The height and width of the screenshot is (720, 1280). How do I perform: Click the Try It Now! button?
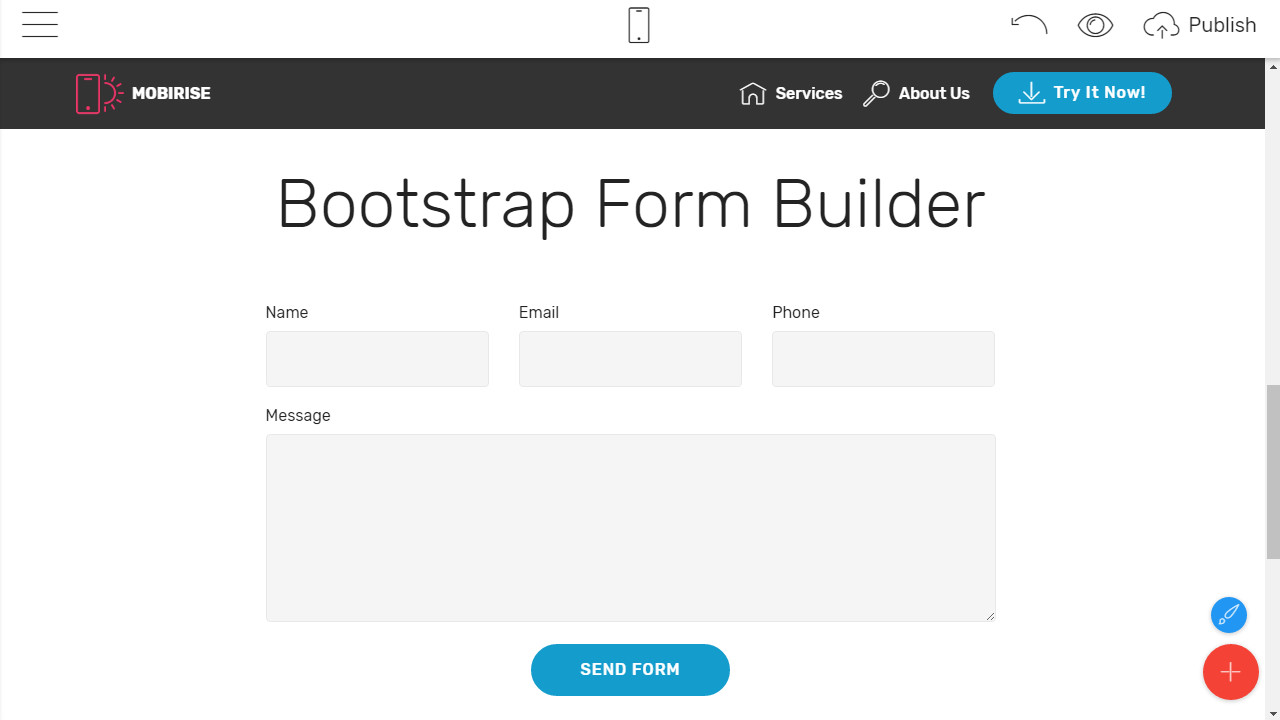pyautogui.click(x=1082, y=92)
